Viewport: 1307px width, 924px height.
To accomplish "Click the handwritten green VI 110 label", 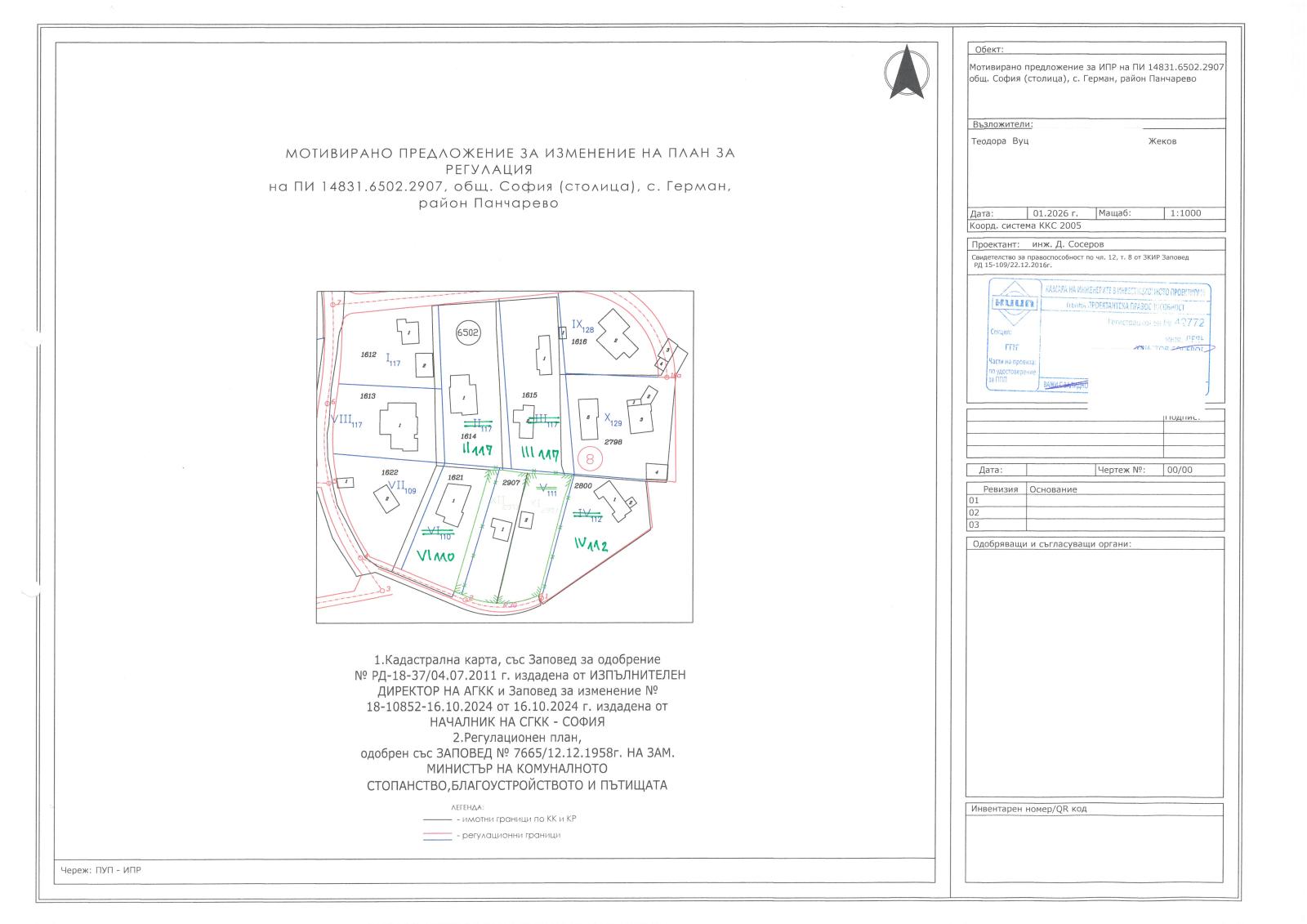I will [x=434, y=557].
